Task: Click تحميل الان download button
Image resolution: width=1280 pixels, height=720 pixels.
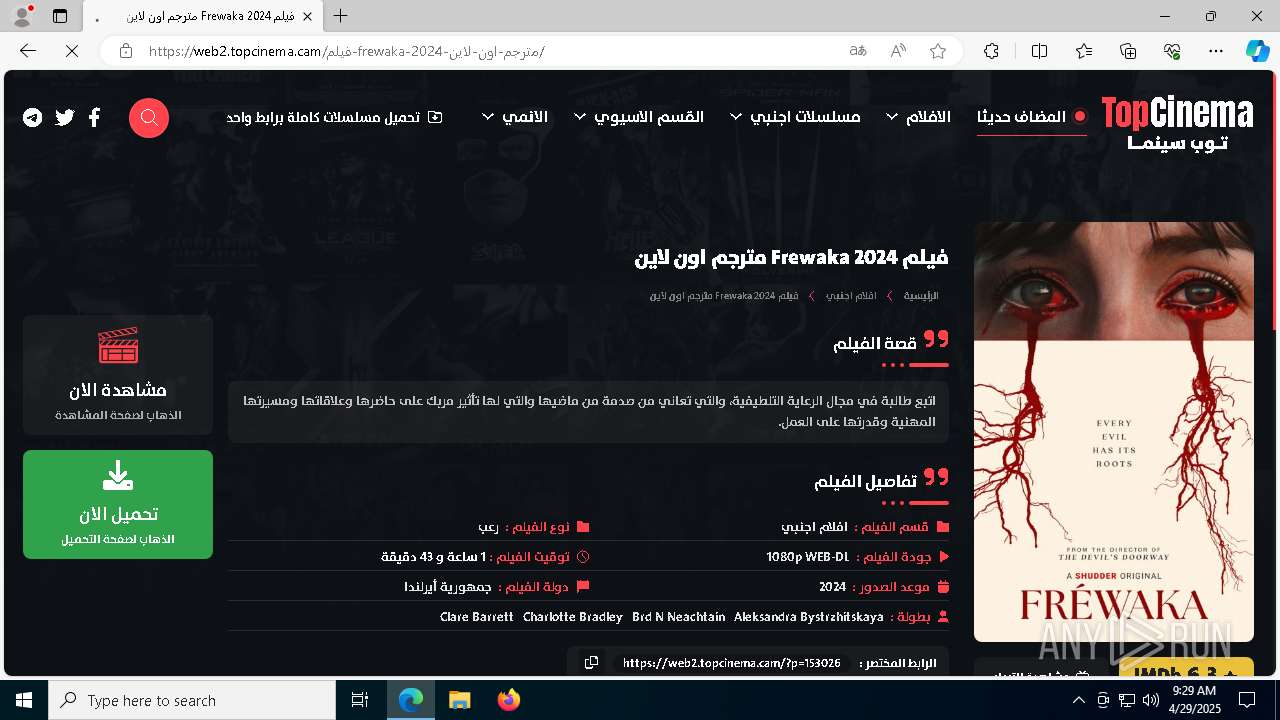Action: [x=118, y=504]
